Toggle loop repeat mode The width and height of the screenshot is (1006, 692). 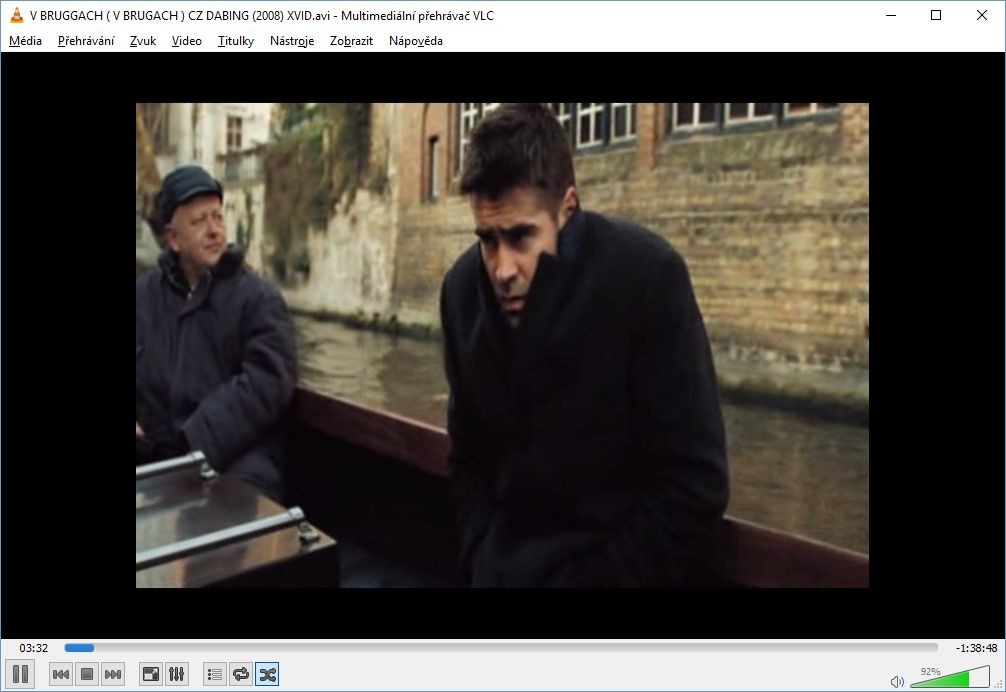pos(241,674)
